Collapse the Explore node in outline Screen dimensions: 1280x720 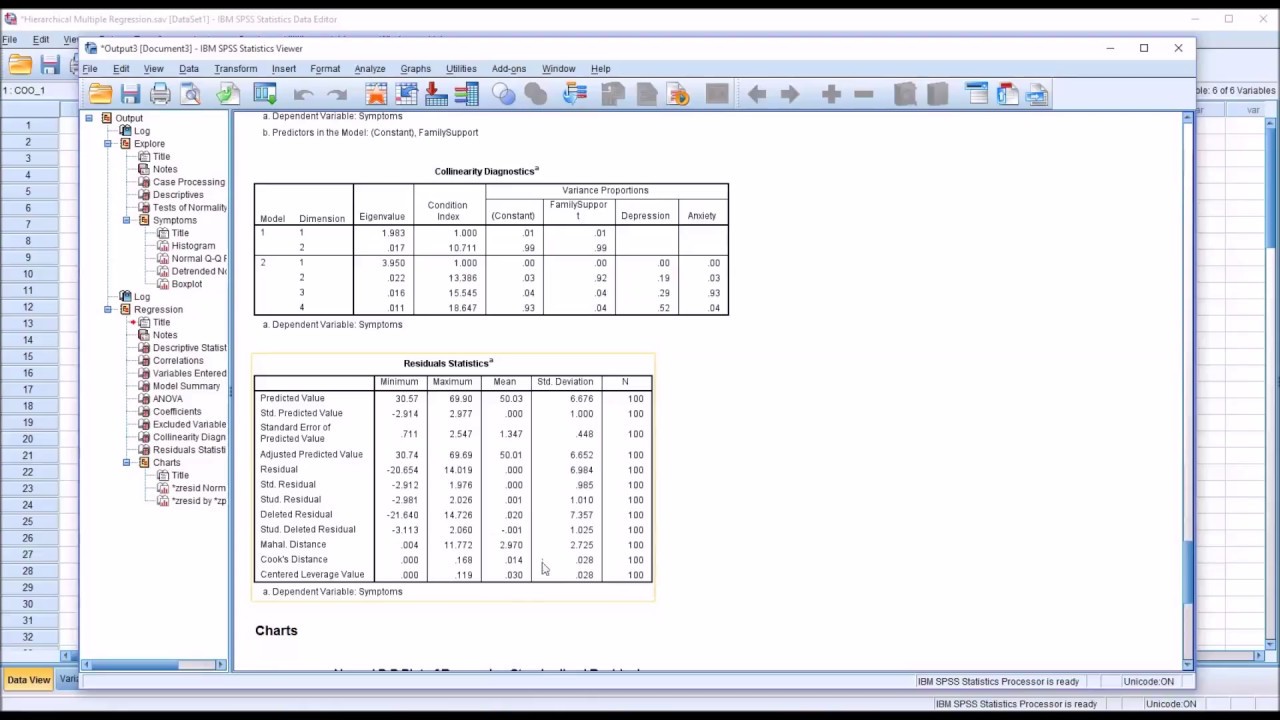pos(108,144)
